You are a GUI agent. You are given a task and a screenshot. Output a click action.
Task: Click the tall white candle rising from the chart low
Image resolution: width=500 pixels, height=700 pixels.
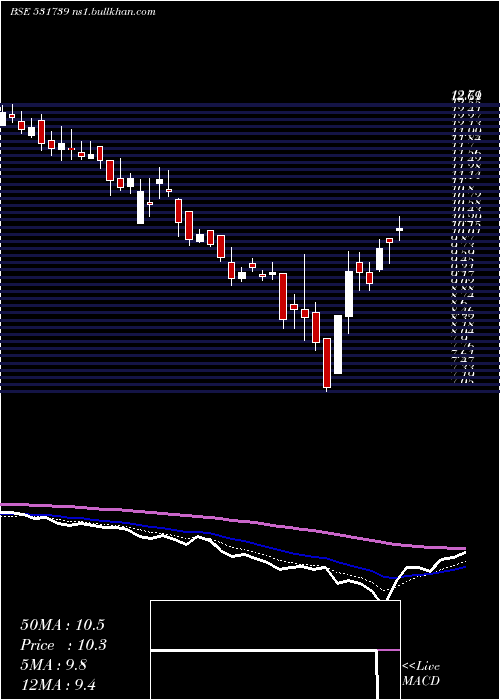pos(338,344)
